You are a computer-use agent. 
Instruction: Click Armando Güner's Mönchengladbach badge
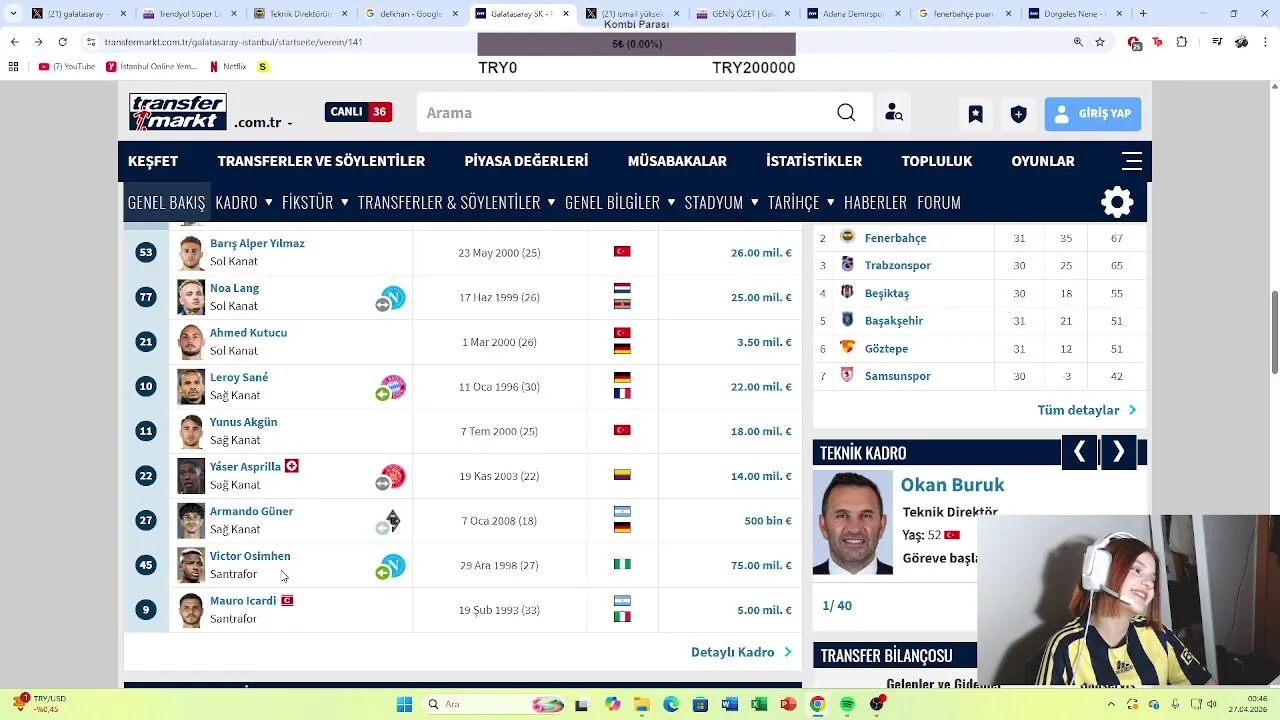tap(393, 520)
